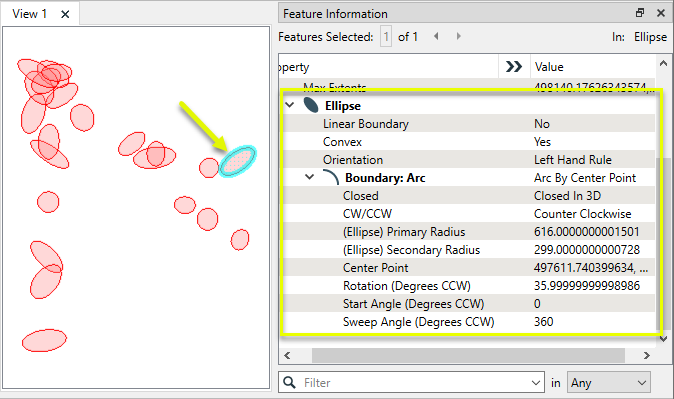Image resolution: width=674 pixels, height=399 pixels.
Task: Select the highlighted cyan ellipse in view
Action: pos(237,161)
